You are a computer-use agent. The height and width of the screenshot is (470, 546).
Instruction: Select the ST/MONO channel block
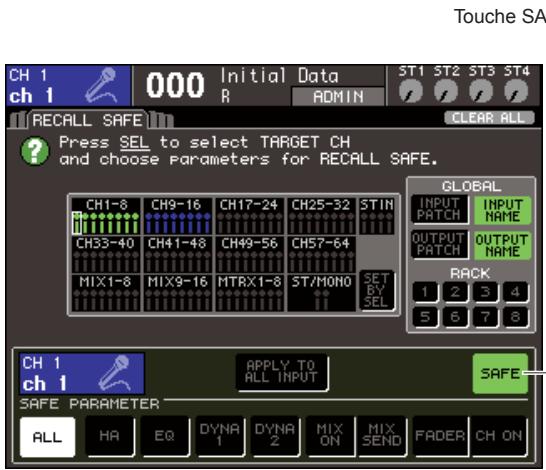pos(321,293)
